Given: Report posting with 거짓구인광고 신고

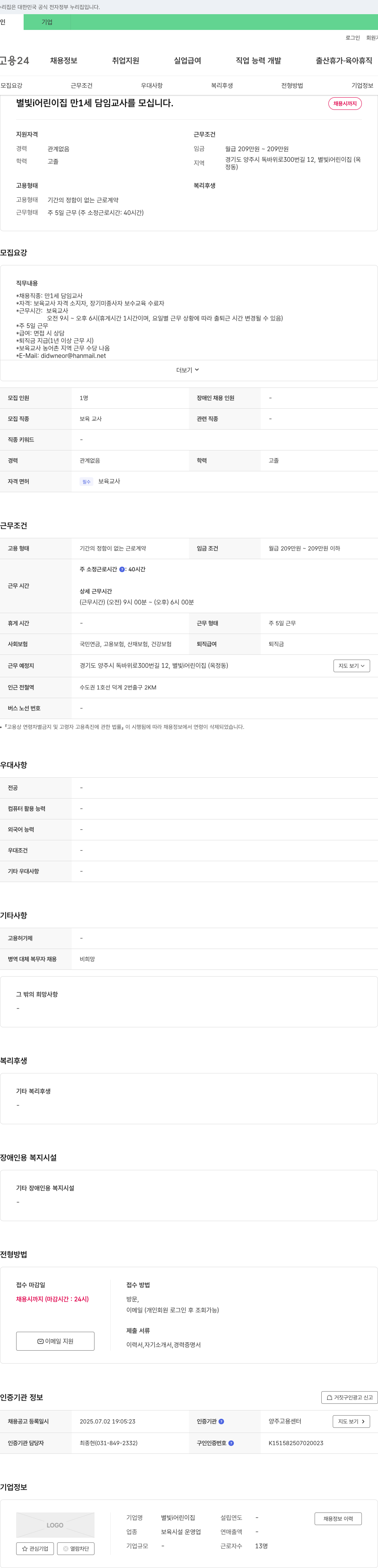Looking at the screenshot, I should [x=349, y=1397].
